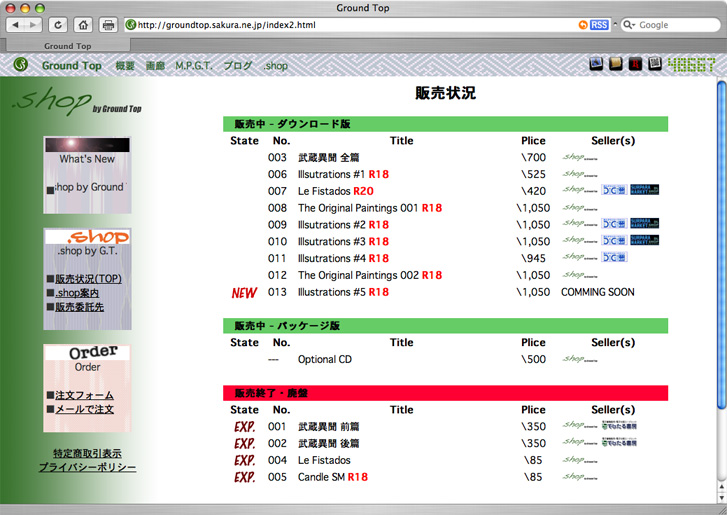Viewport: 727px width, 515px height.
Task: Open the Google search engine dropdown magnifier
Action: click(x=629, y=25)
